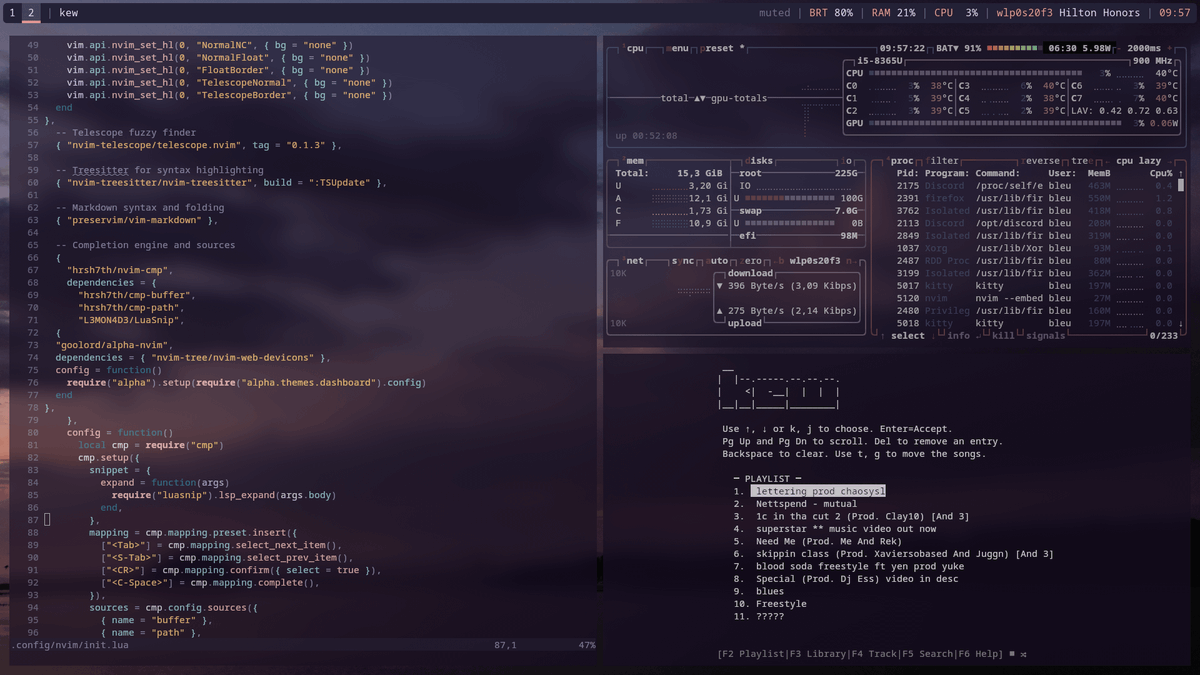The width and height of the screenshot is (1200, 675).
Task: Toggle 'auto' scaling in btop net box
Action: click(719, 261)
